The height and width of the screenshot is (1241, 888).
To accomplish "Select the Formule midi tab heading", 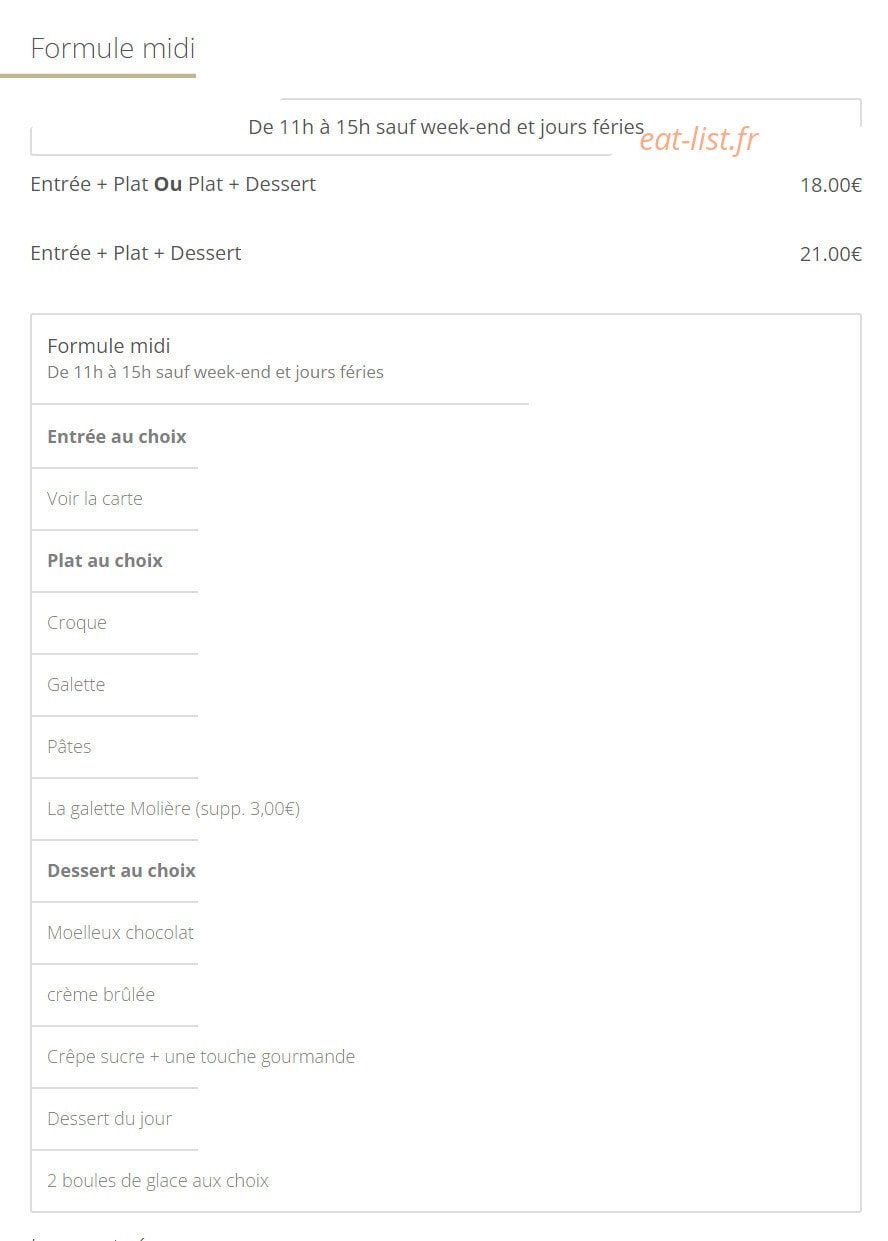I will [x=113, y=48].
